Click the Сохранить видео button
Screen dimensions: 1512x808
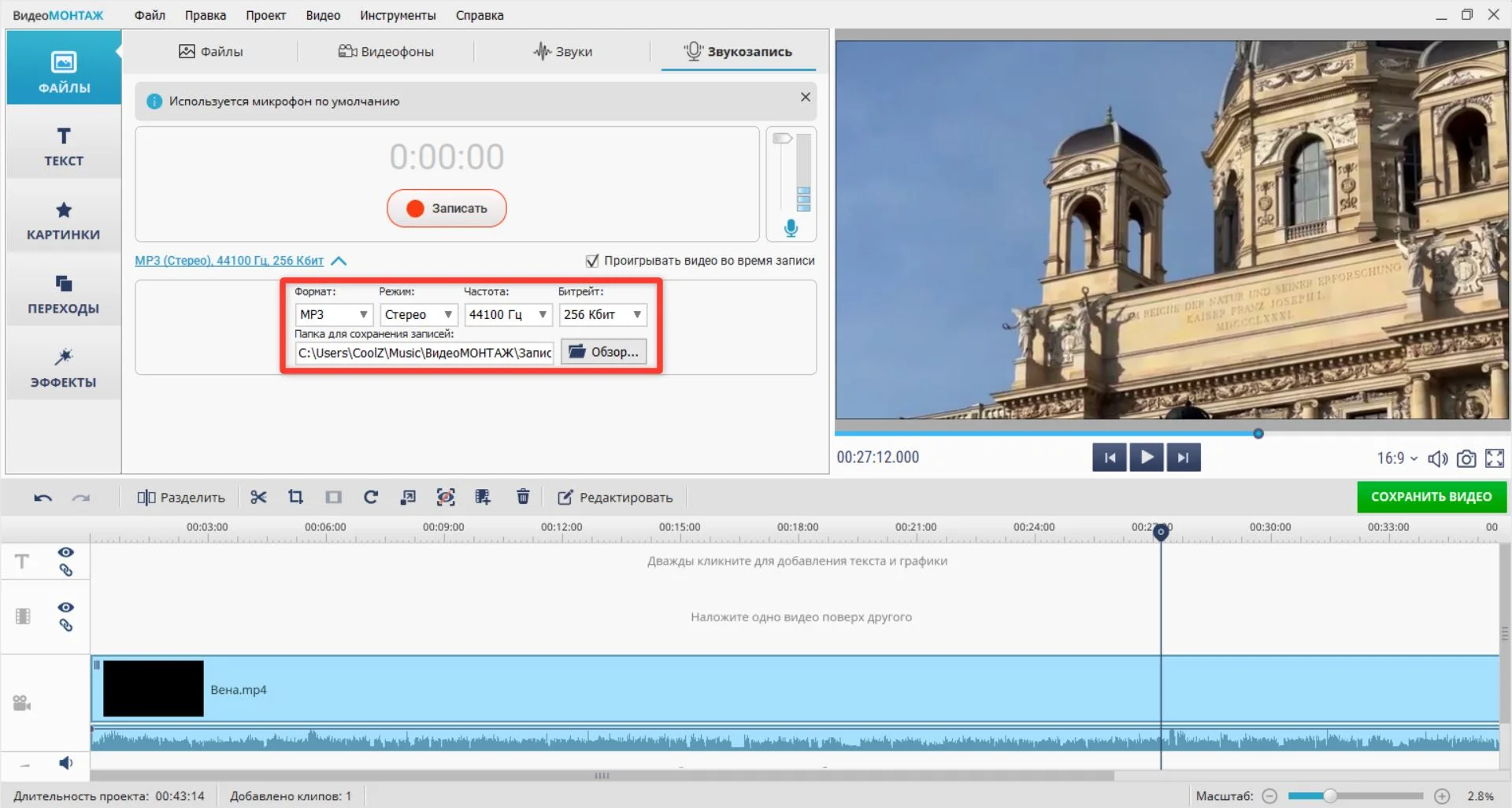[x=1431, y=497]
